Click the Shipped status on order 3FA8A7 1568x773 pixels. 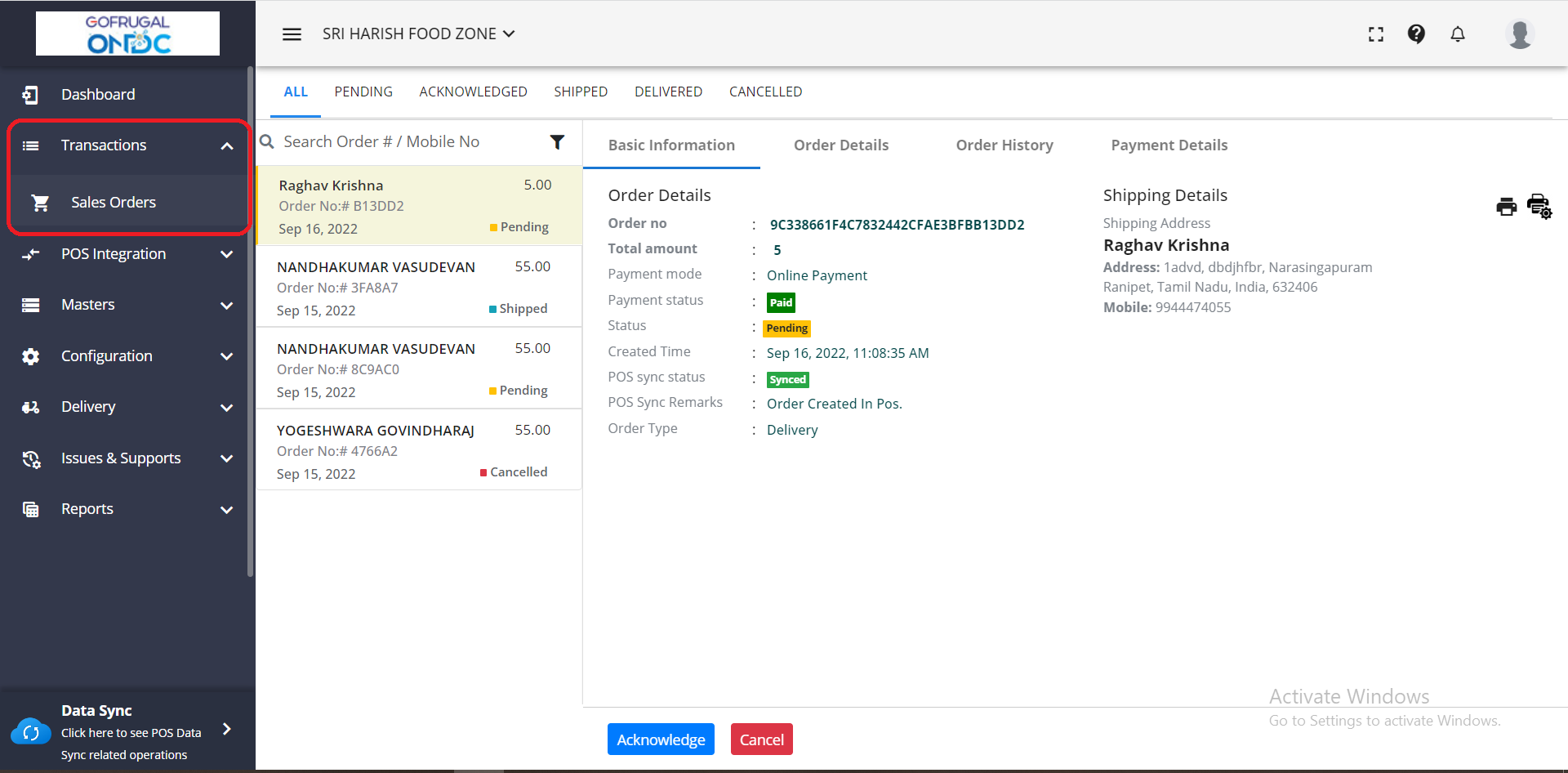pos(519,309)
